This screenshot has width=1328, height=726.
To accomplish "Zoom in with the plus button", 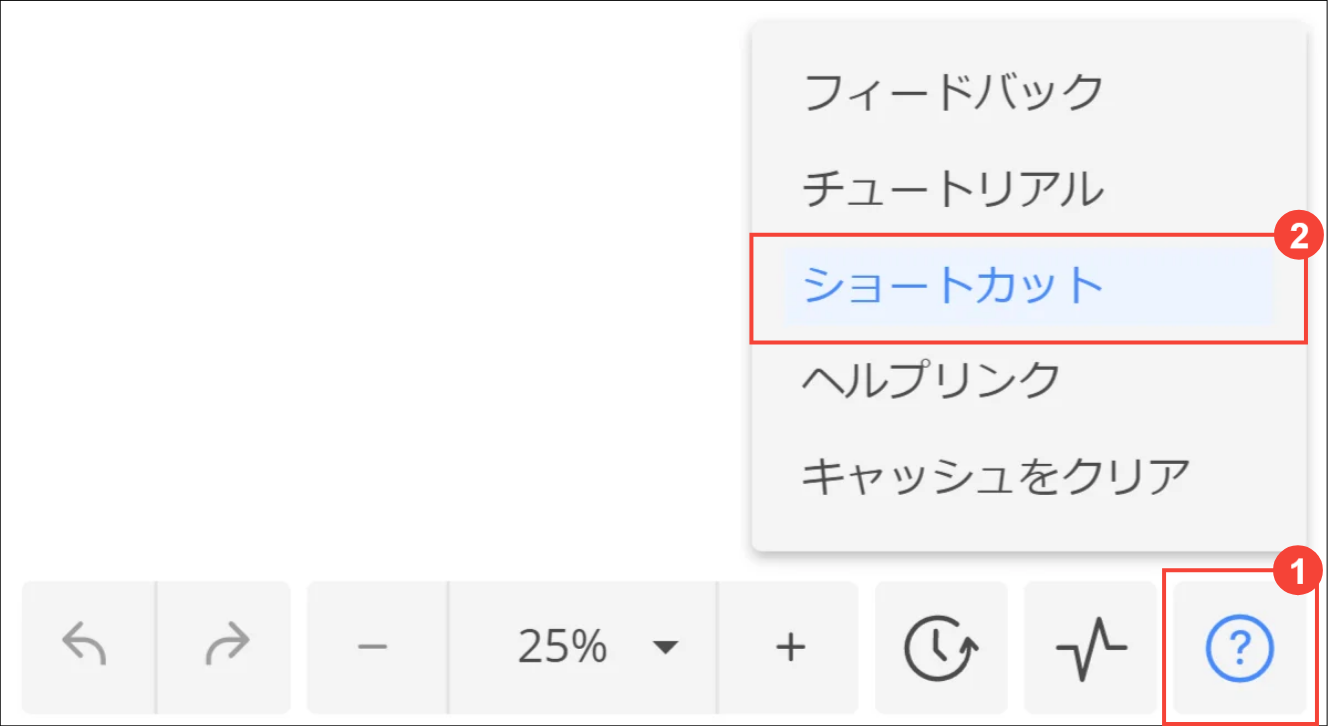I will click(x=790, y=647).
